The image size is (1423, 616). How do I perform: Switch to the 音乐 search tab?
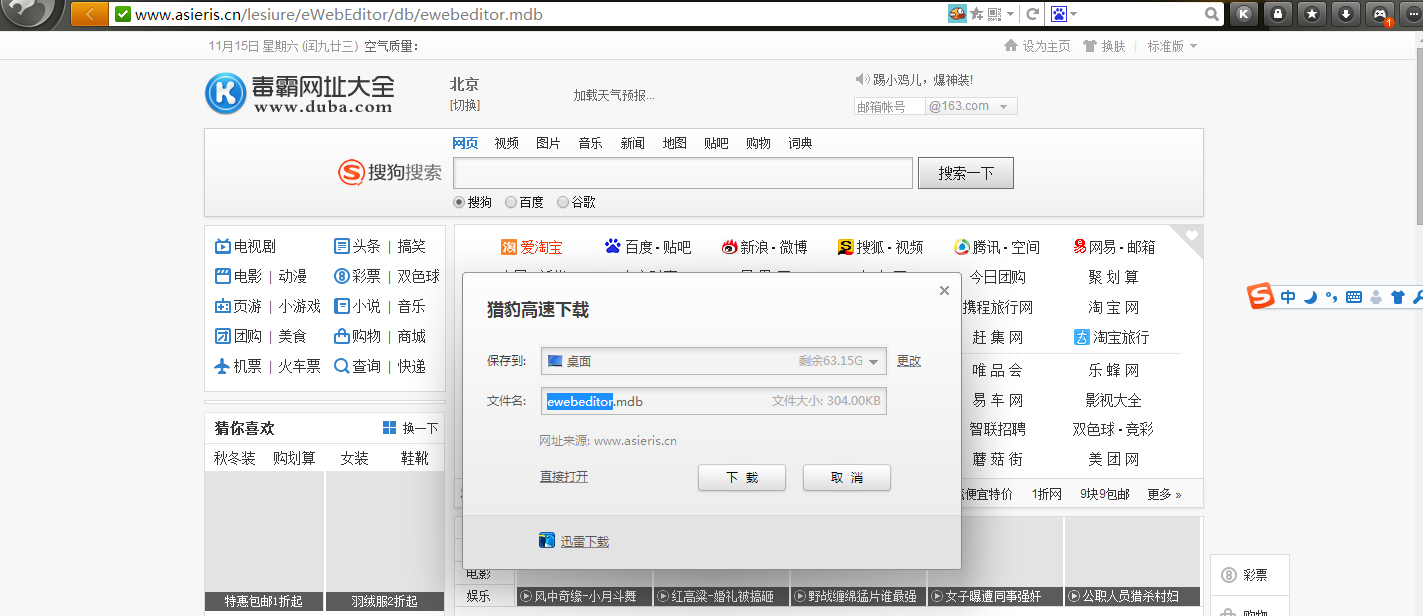tap(590, 143)
